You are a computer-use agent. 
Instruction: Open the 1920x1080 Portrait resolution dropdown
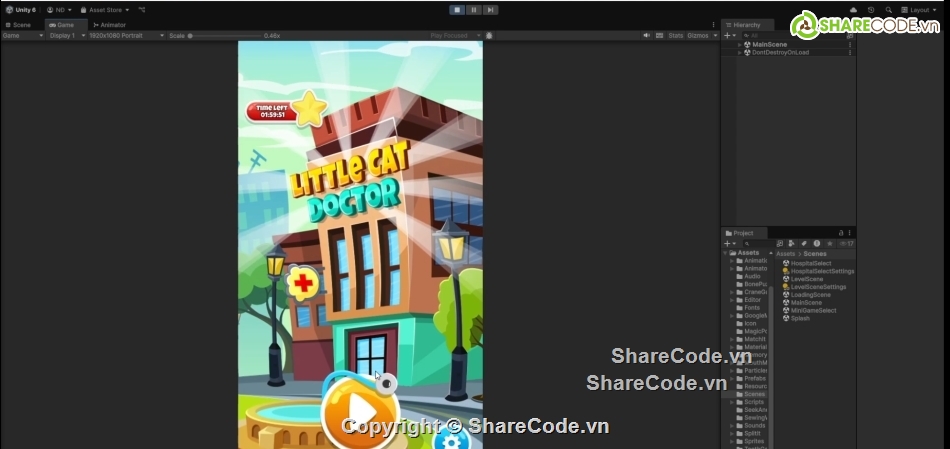126,36
